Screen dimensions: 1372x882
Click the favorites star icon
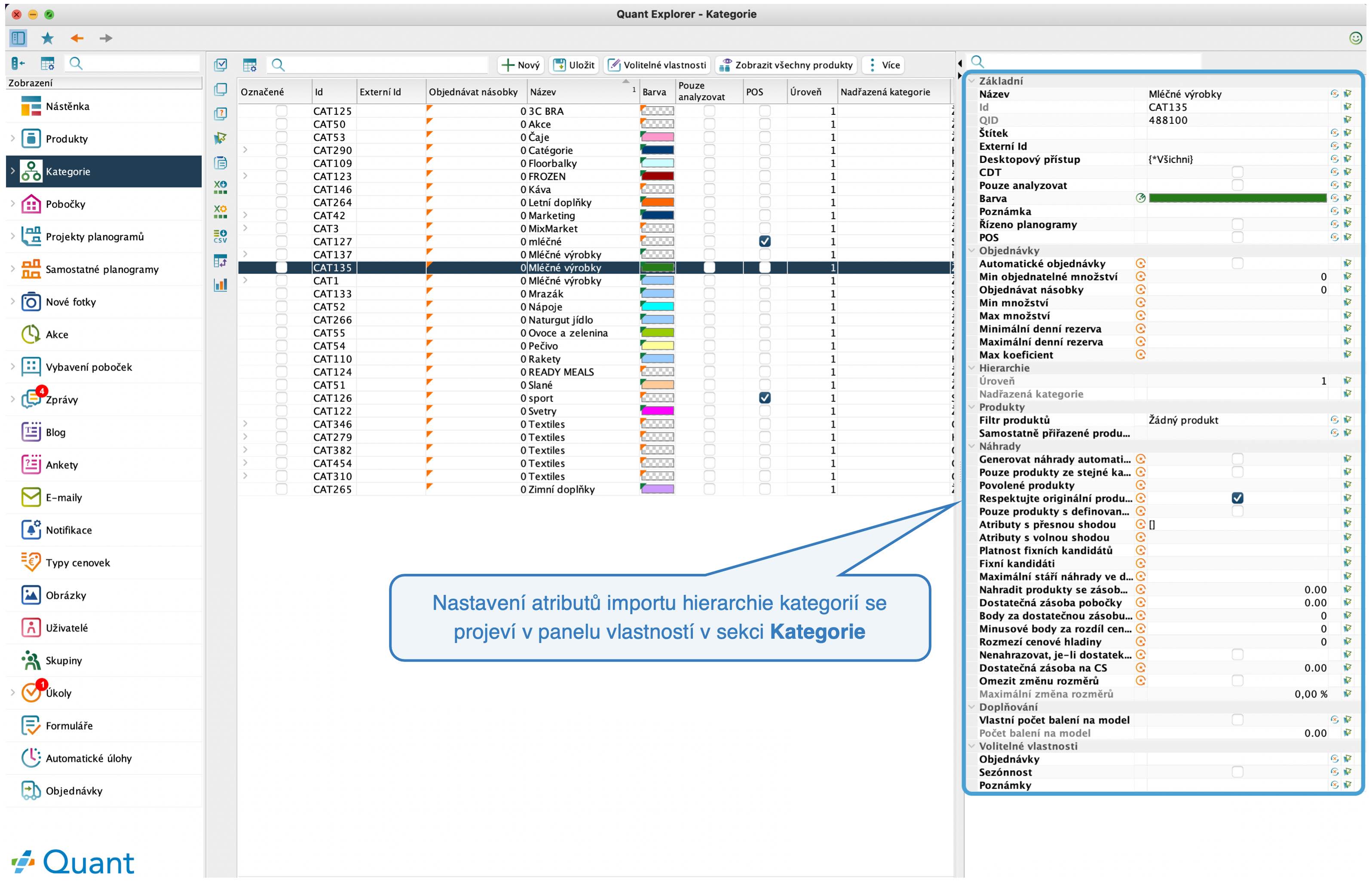point(48,38)
